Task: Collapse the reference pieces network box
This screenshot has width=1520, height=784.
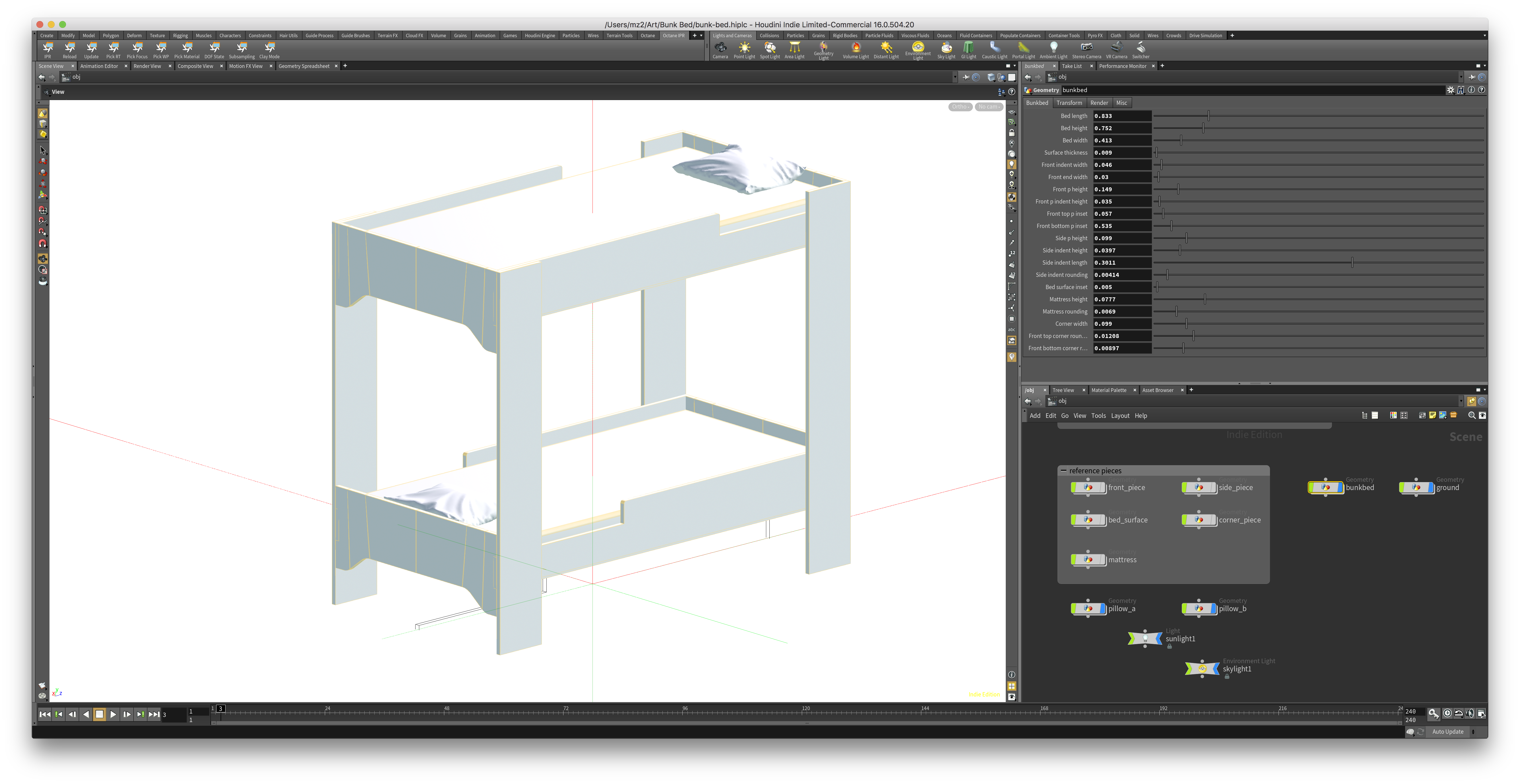Action: point(1063,471)
